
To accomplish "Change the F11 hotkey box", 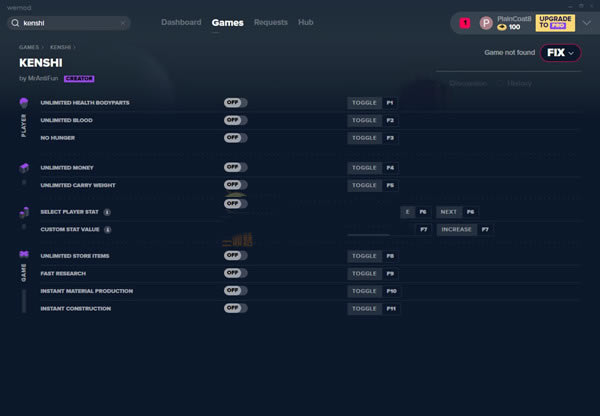I will (x=391, y=309).
